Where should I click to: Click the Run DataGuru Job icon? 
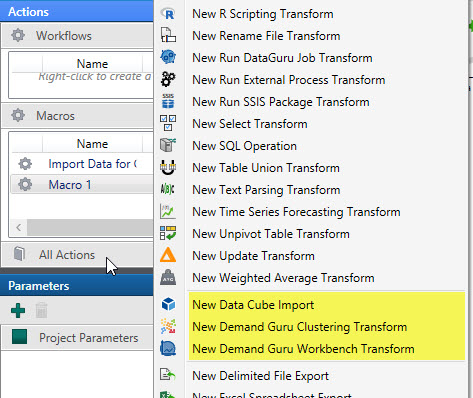coord(168,57)
